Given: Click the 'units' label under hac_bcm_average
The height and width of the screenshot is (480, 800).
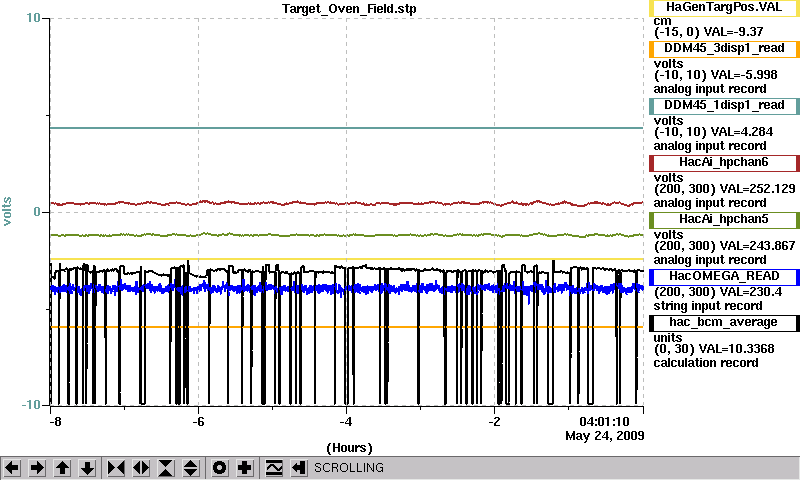Looking at the screenshot, I should click(668, 338).
